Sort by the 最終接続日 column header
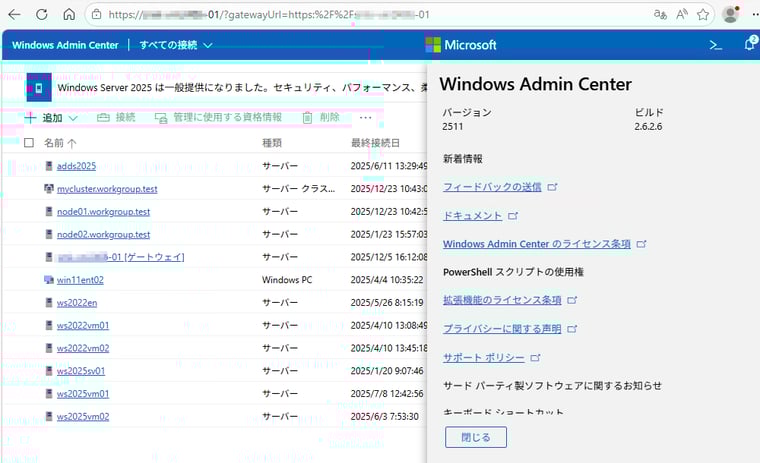This screenshot has width=760, height=463. 375,143
